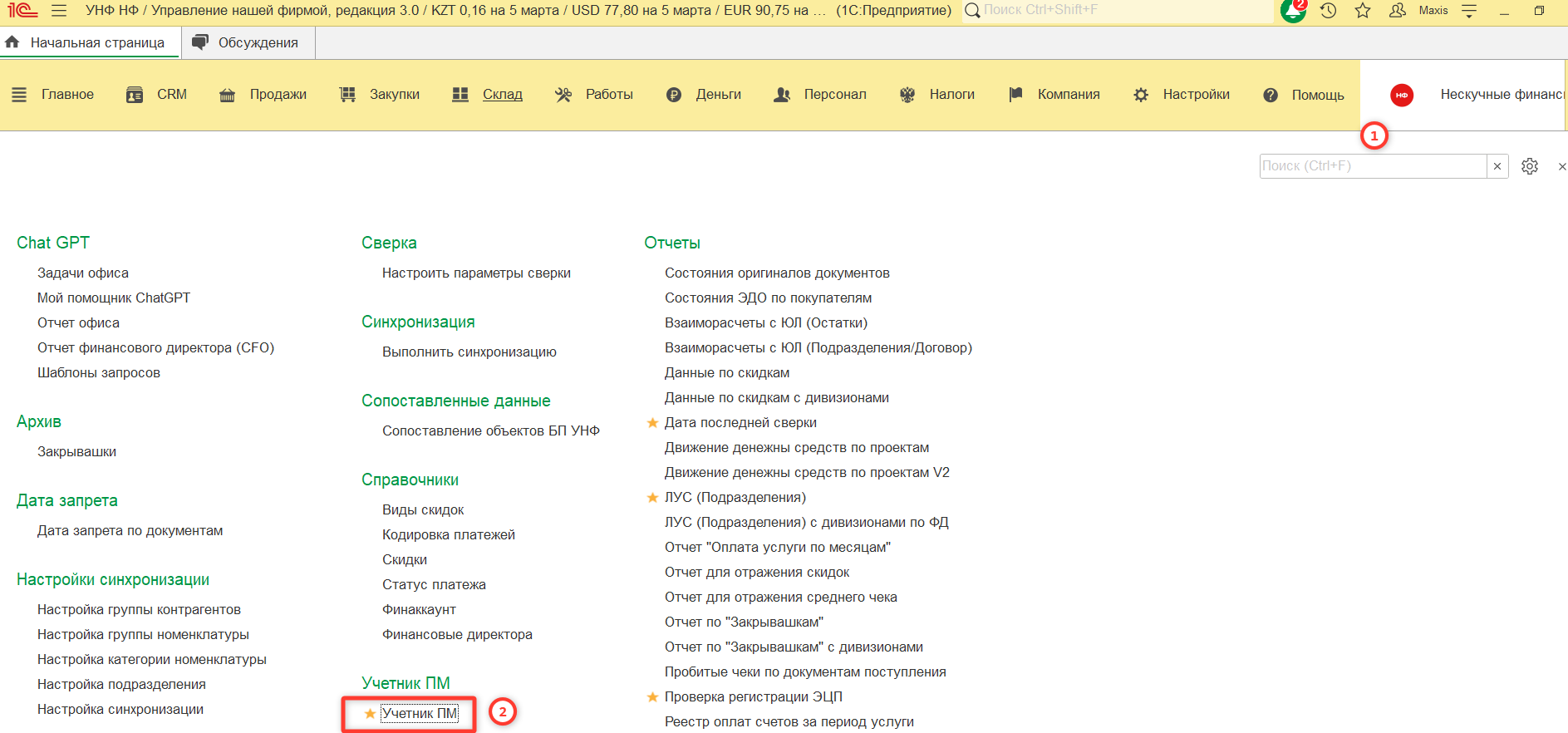The image size is (1568, 733).
Task: Clear the function search with X button
Action: click(x=1497, y=166)
